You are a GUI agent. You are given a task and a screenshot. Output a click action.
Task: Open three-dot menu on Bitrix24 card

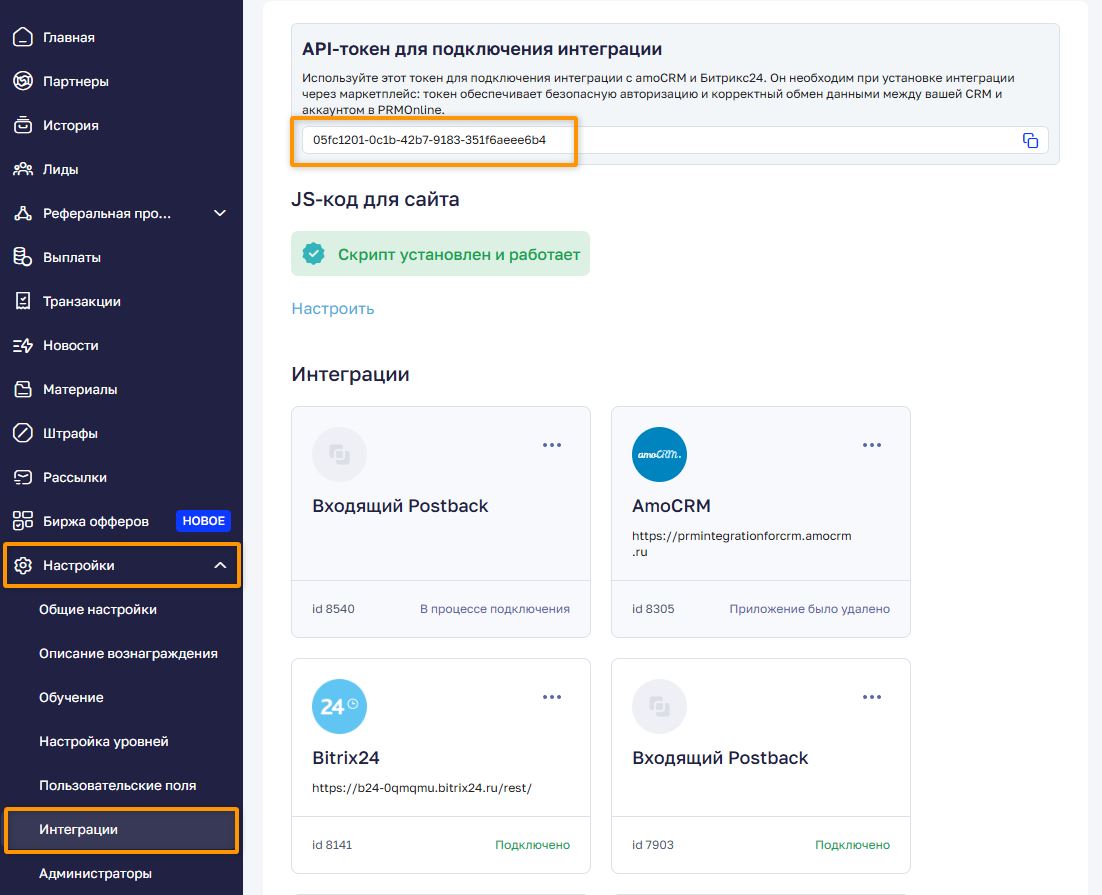point(552,697)
